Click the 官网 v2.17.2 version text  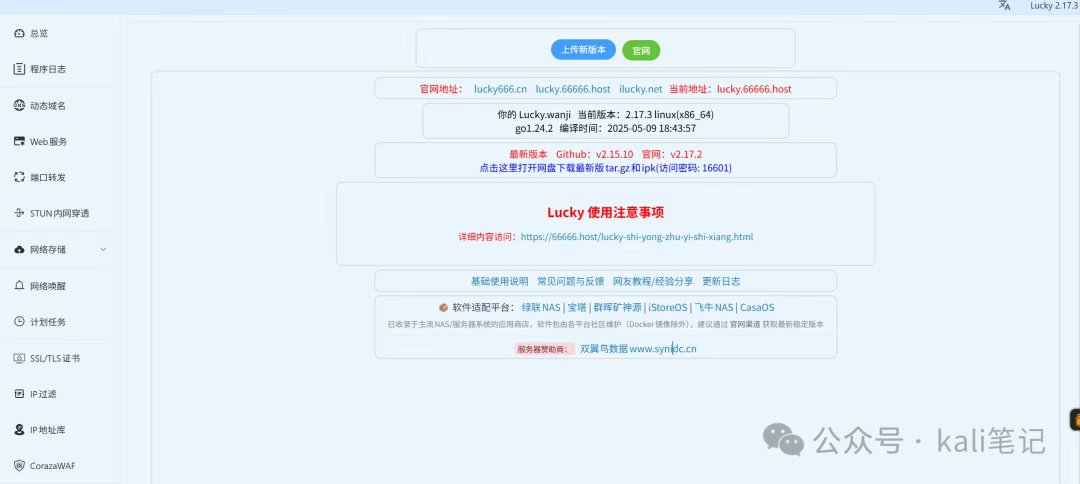click(x=672, y=154)
